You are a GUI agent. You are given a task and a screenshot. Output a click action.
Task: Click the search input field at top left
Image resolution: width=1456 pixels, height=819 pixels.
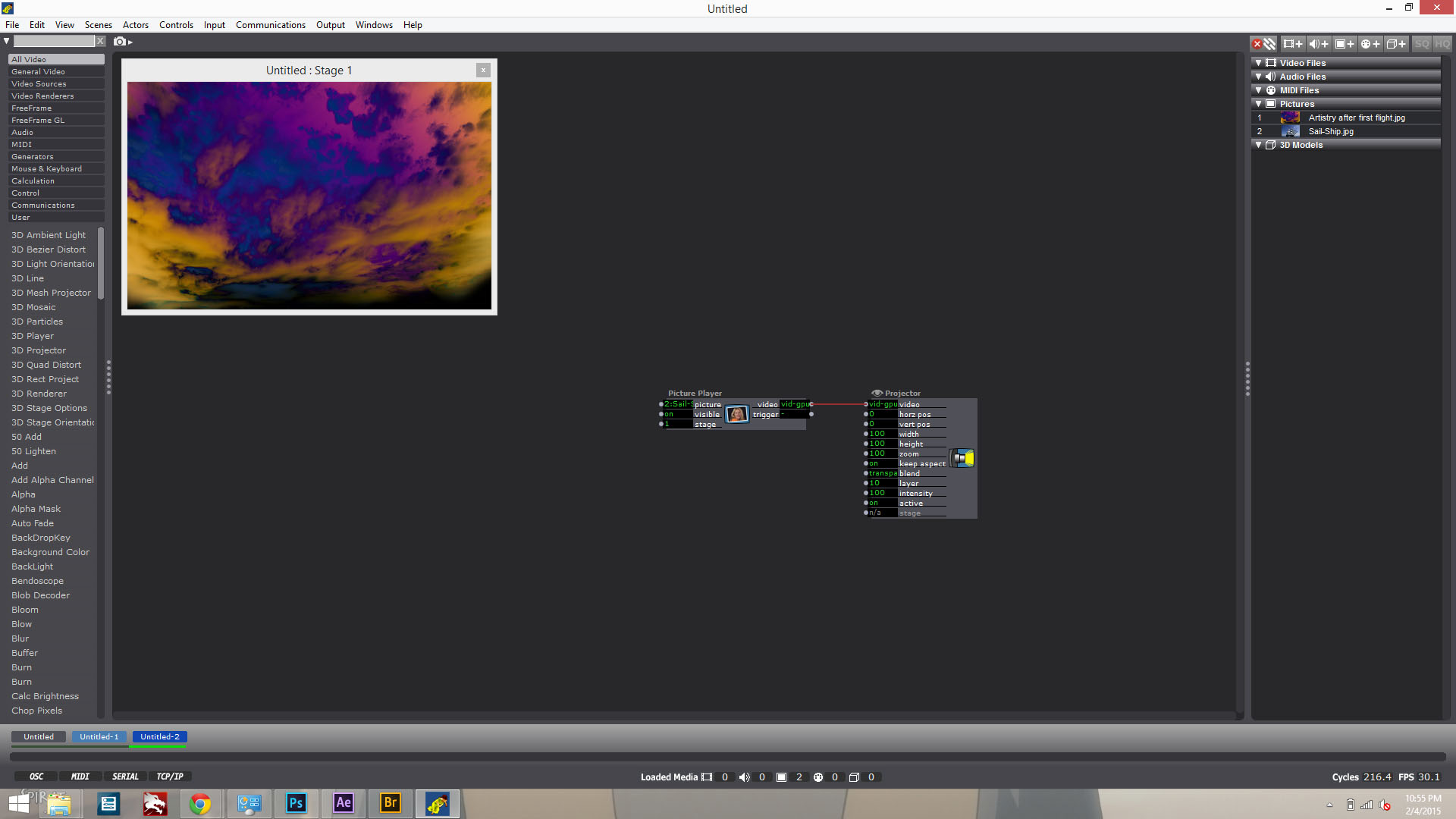54,41
